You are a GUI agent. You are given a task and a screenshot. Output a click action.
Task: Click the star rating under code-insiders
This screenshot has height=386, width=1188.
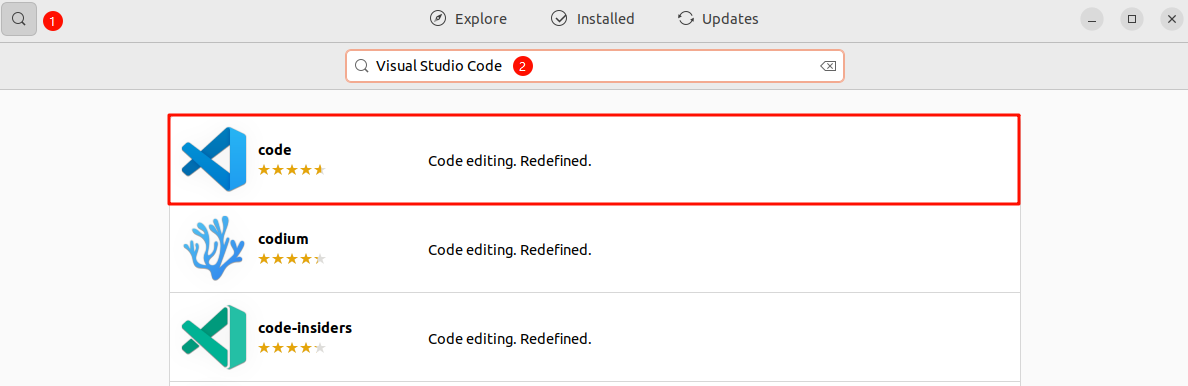(292, 348)
